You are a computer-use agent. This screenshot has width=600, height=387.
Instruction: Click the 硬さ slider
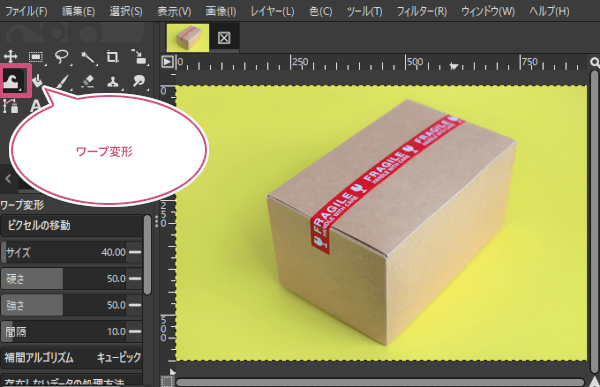64,279
